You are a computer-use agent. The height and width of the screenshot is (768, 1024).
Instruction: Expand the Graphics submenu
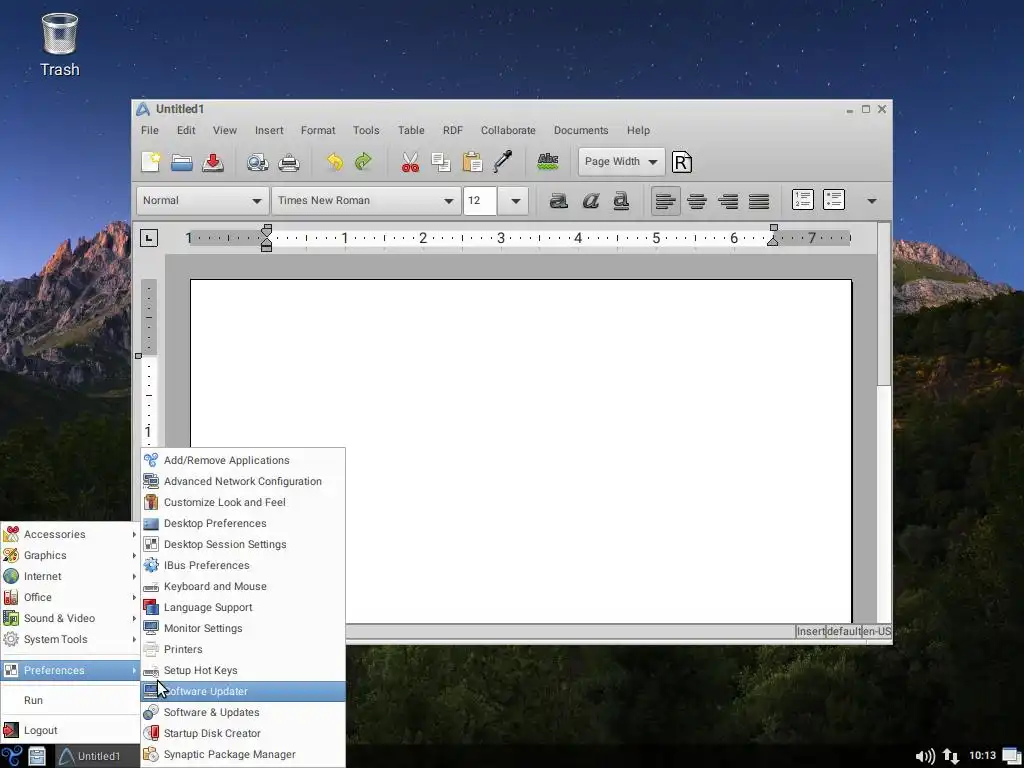(71, 555)
